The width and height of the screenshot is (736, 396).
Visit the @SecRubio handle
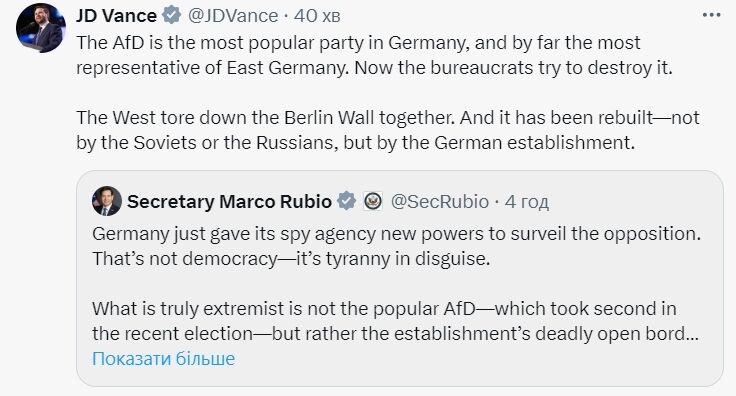click(x=439, y=201)
